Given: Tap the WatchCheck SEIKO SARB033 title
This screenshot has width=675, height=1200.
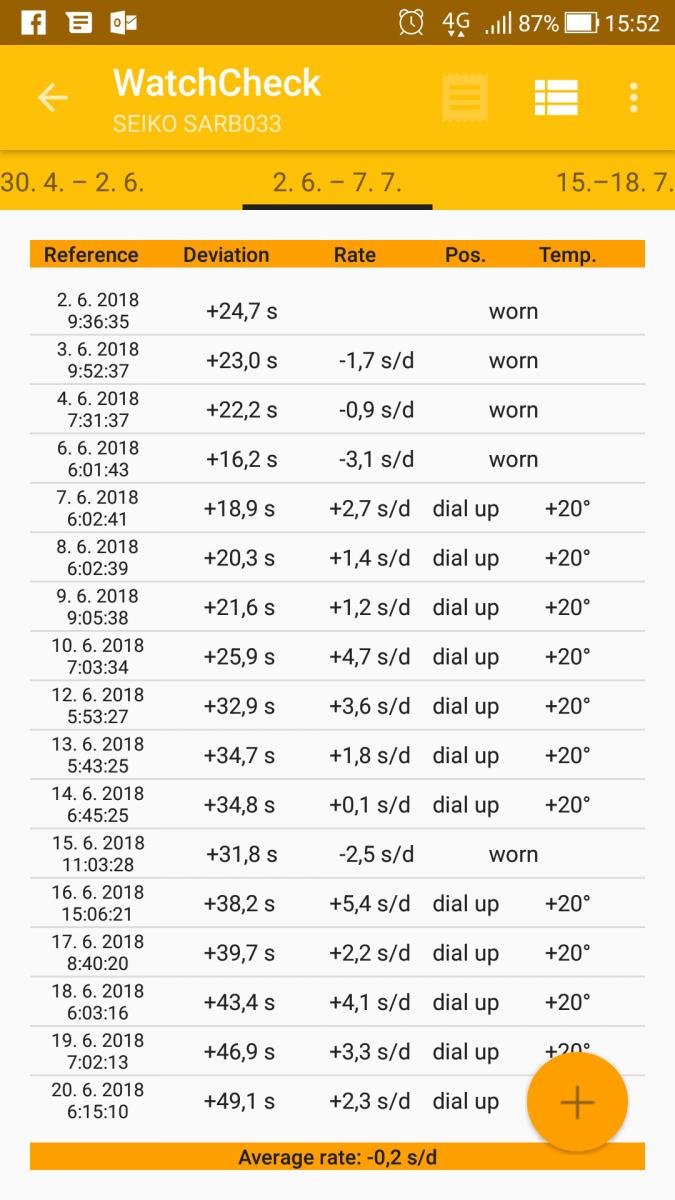Looking at the screenshot, I should pyautogui.click(x=217, y=98).
